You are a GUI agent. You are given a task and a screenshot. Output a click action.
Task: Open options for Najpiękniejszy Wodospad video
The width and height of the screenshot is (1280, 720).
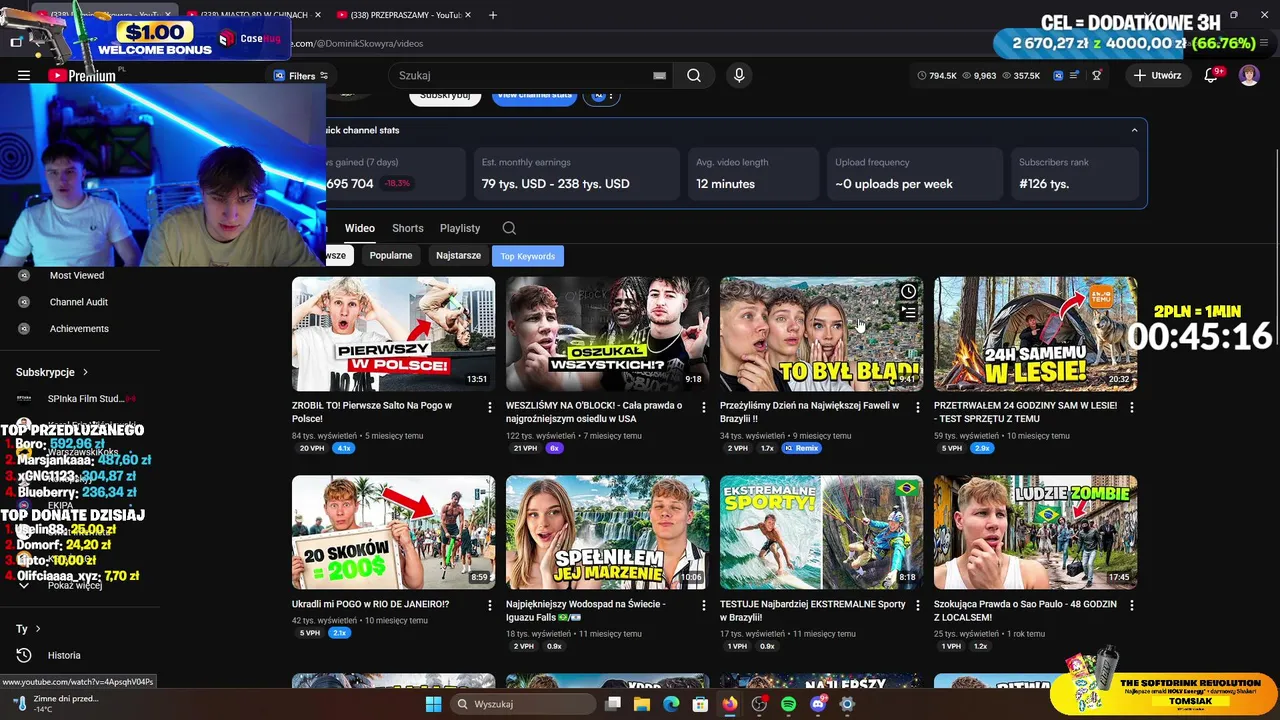click(x=703, y=605)
